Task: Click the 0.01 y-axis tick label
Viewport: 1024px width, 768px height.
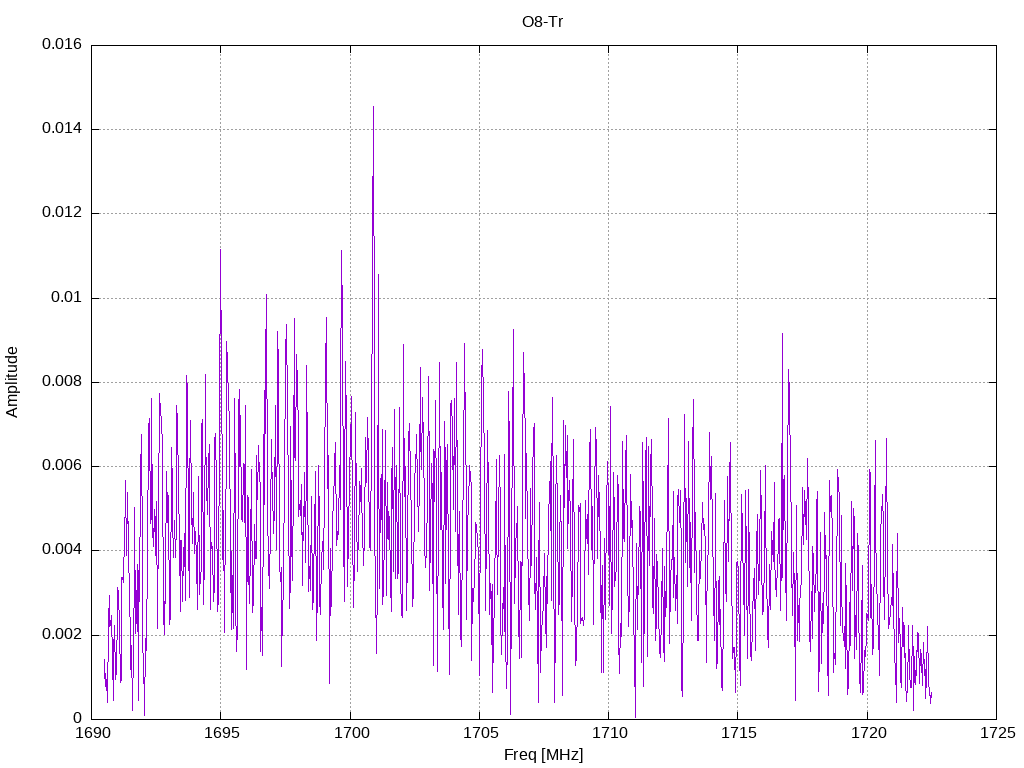Action: [67, 298]
